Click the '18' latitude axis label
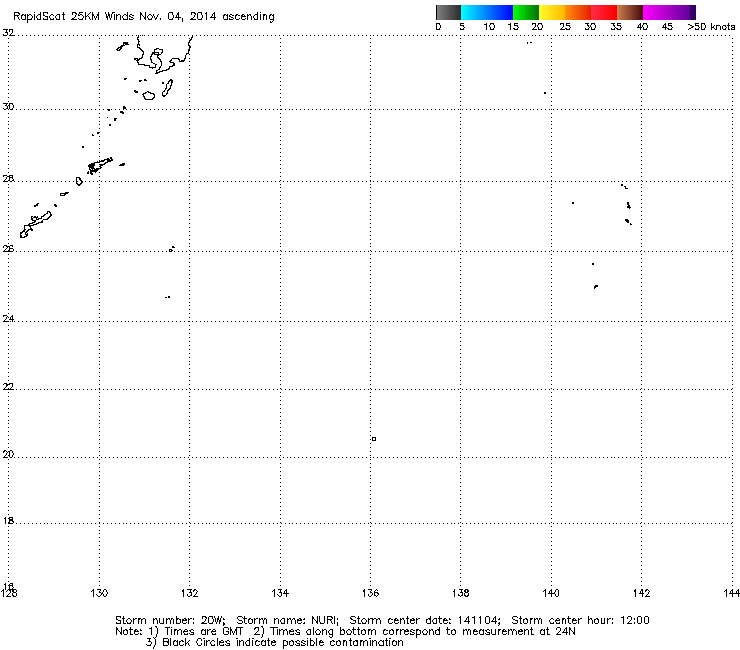740x650 pixels. [8, 521]
